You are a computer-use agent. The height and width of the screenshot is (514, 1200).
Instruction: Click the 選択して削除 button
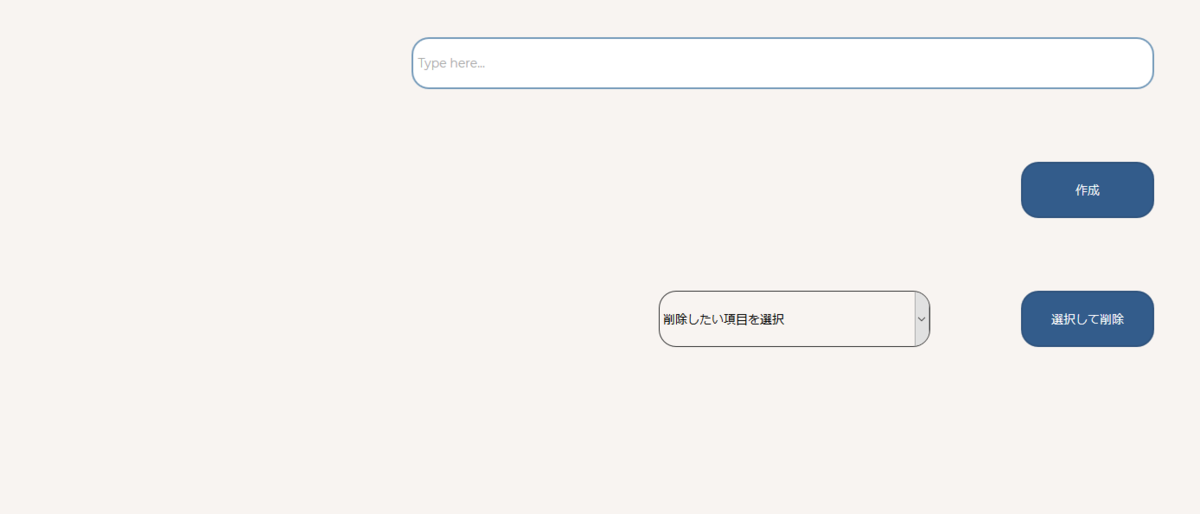pos(1087,319)
